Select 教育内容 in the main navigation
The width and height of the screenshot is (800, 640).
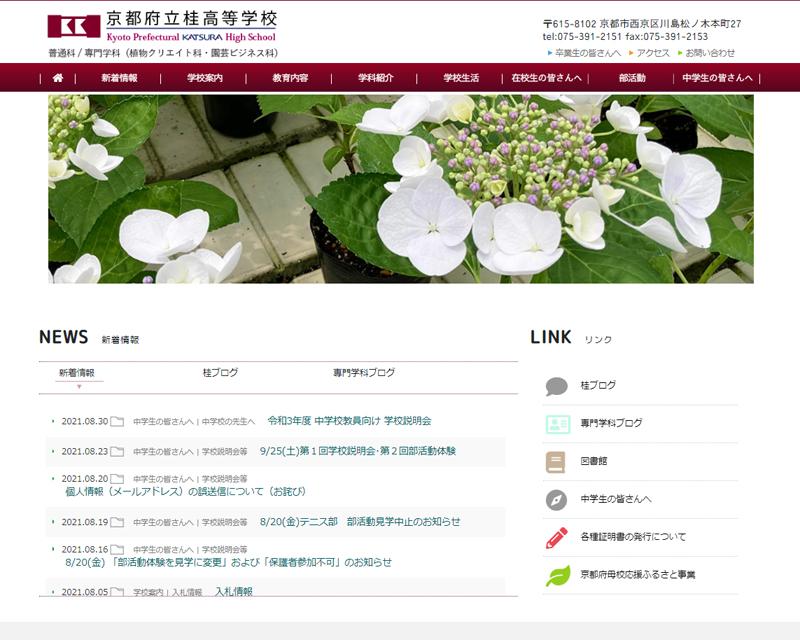coord(290,78)
